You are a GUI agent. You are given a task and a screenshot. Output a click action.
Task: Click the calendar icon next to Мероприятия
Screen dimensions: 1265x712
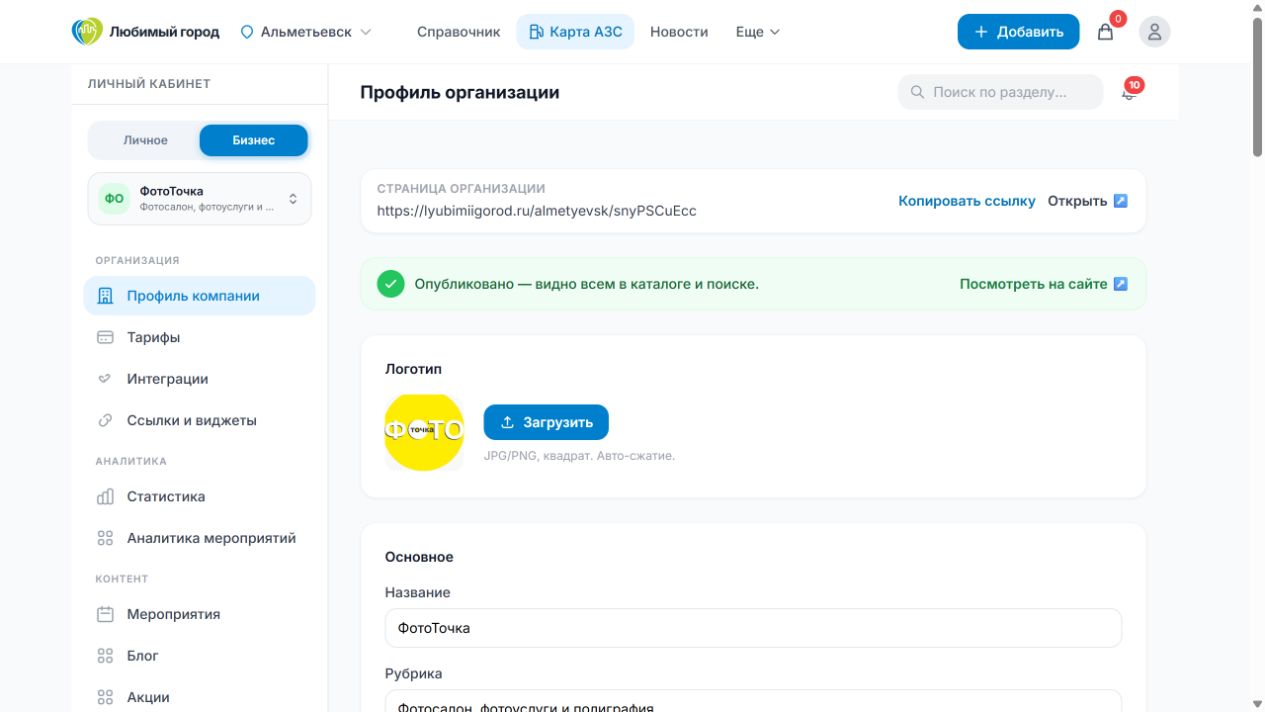[x=105, y=614]
